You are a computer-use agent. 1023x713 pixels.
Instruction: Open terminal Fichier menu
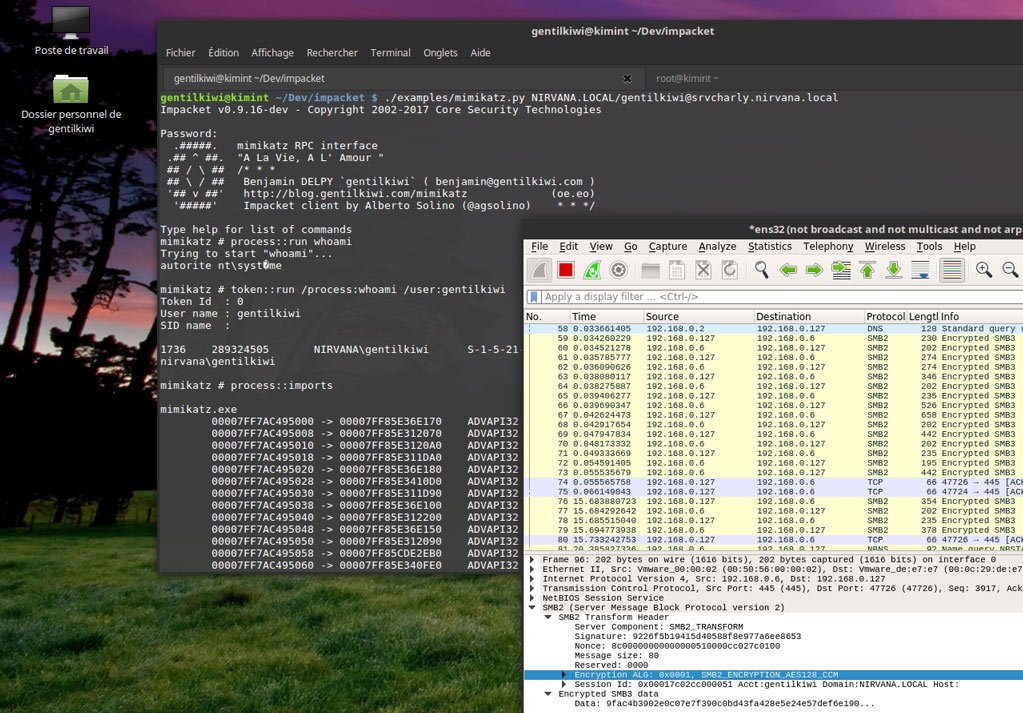pos(180,53)
